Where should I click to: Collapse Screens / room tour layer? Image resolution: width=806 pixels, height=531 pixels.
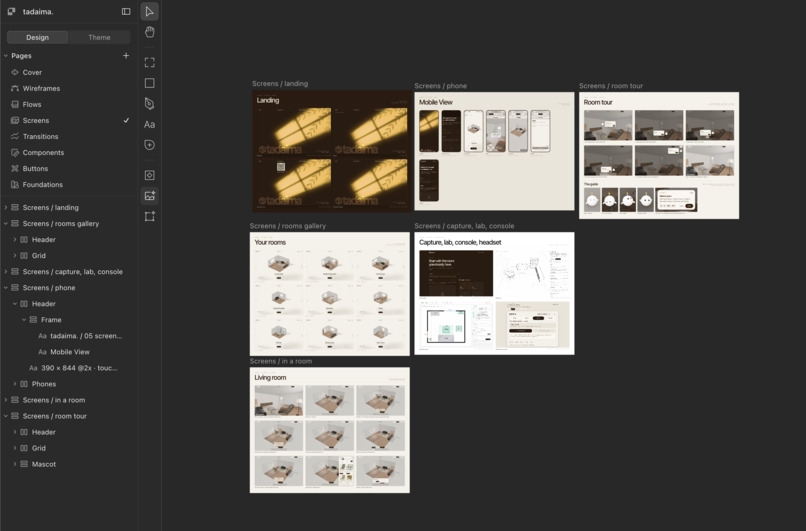pos(6,416)
